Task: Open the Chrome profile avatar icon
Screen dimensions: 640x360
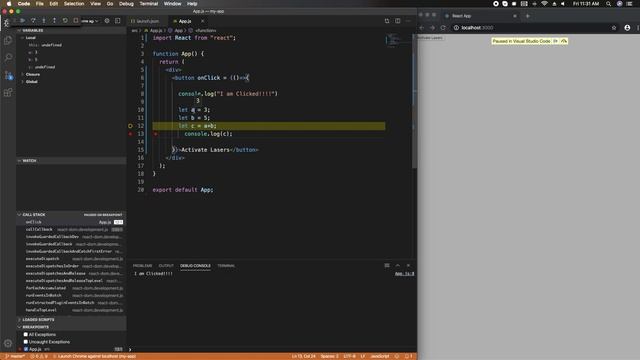Action: tap(627, 28)
